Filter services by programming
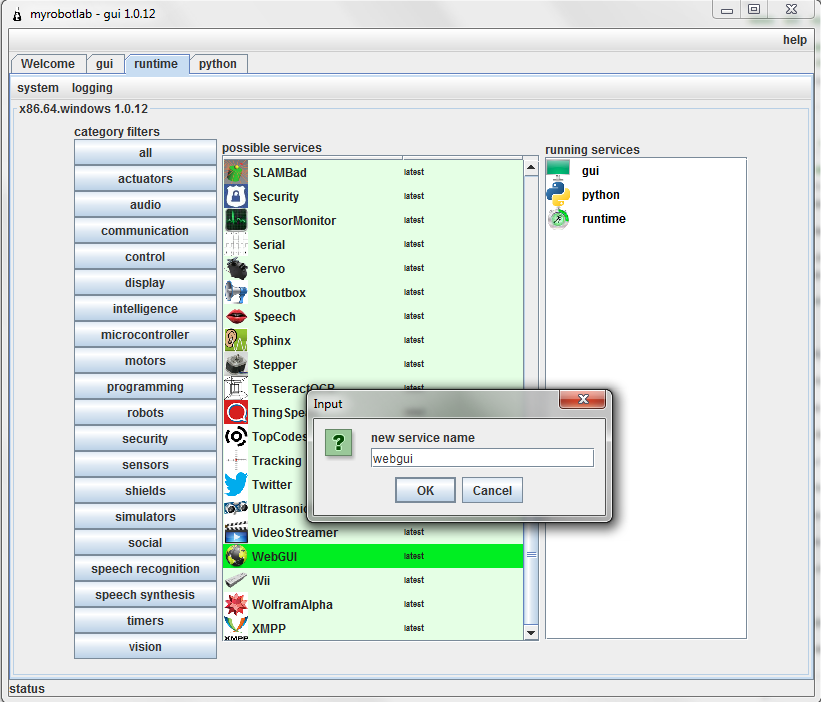 pos(146,387)
